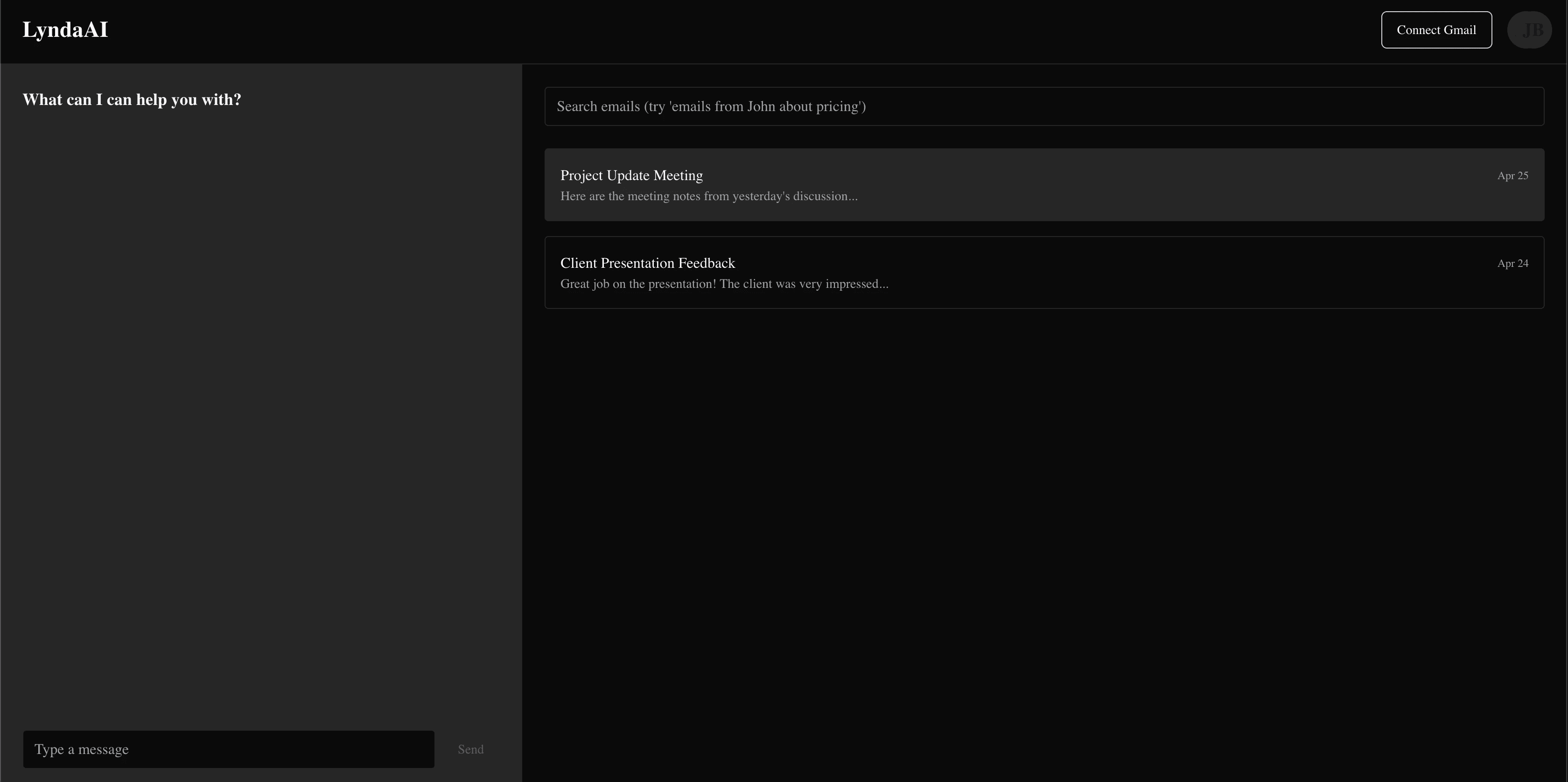The image size is (1568, 782).
Task: Click the Apr 24 date label
Action: (1512, 264)
